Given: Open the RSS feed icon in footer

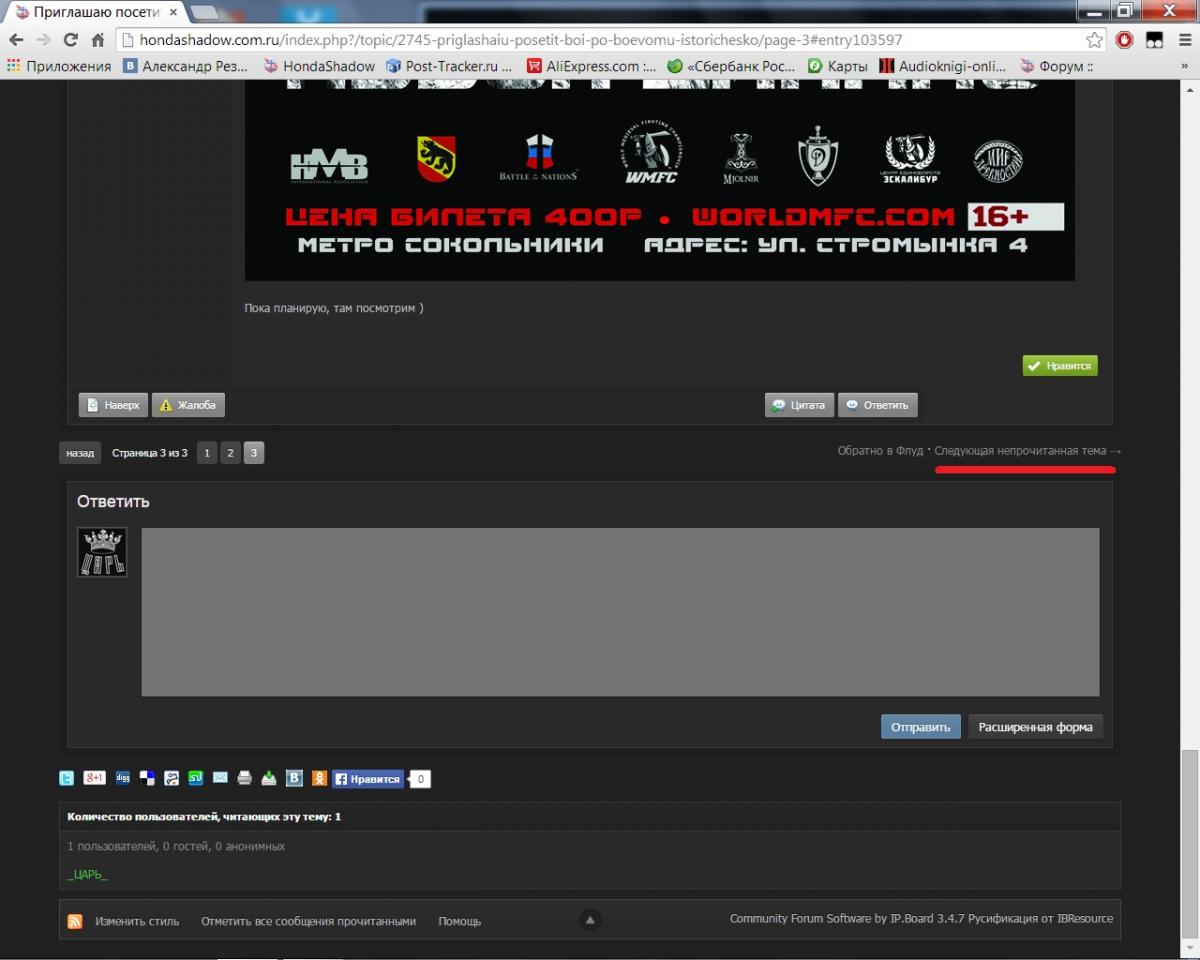Looking at the screenshot, I should point(75,921).
